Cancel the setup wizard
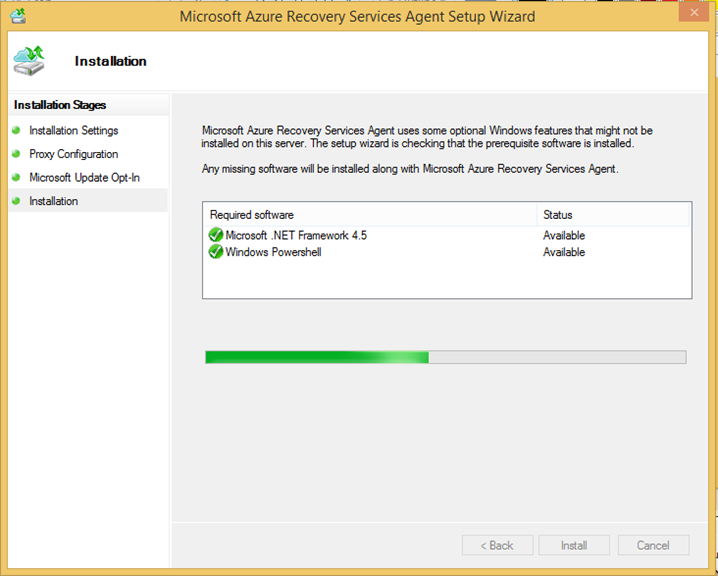 653,545
